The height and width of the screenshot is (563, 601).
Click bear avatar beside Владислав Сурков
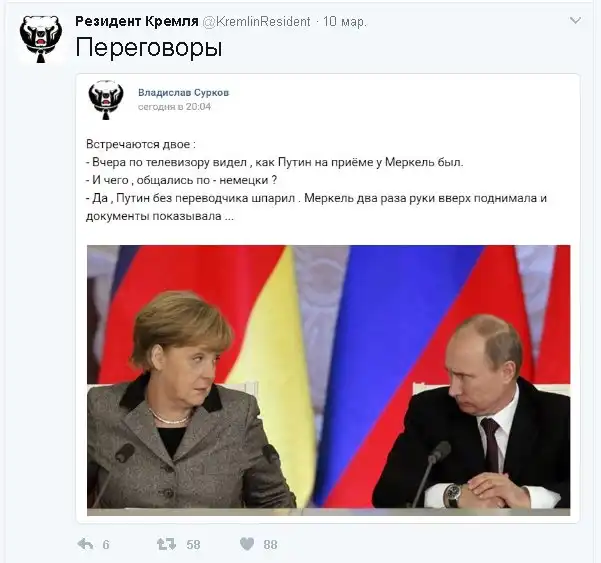tap(106, 100)
